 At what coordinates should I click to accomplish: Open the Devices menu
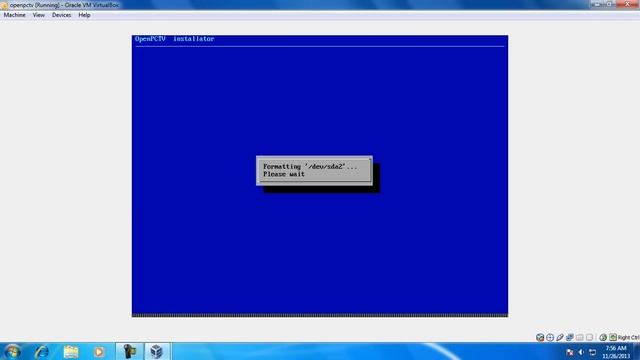tap(61, 15)
